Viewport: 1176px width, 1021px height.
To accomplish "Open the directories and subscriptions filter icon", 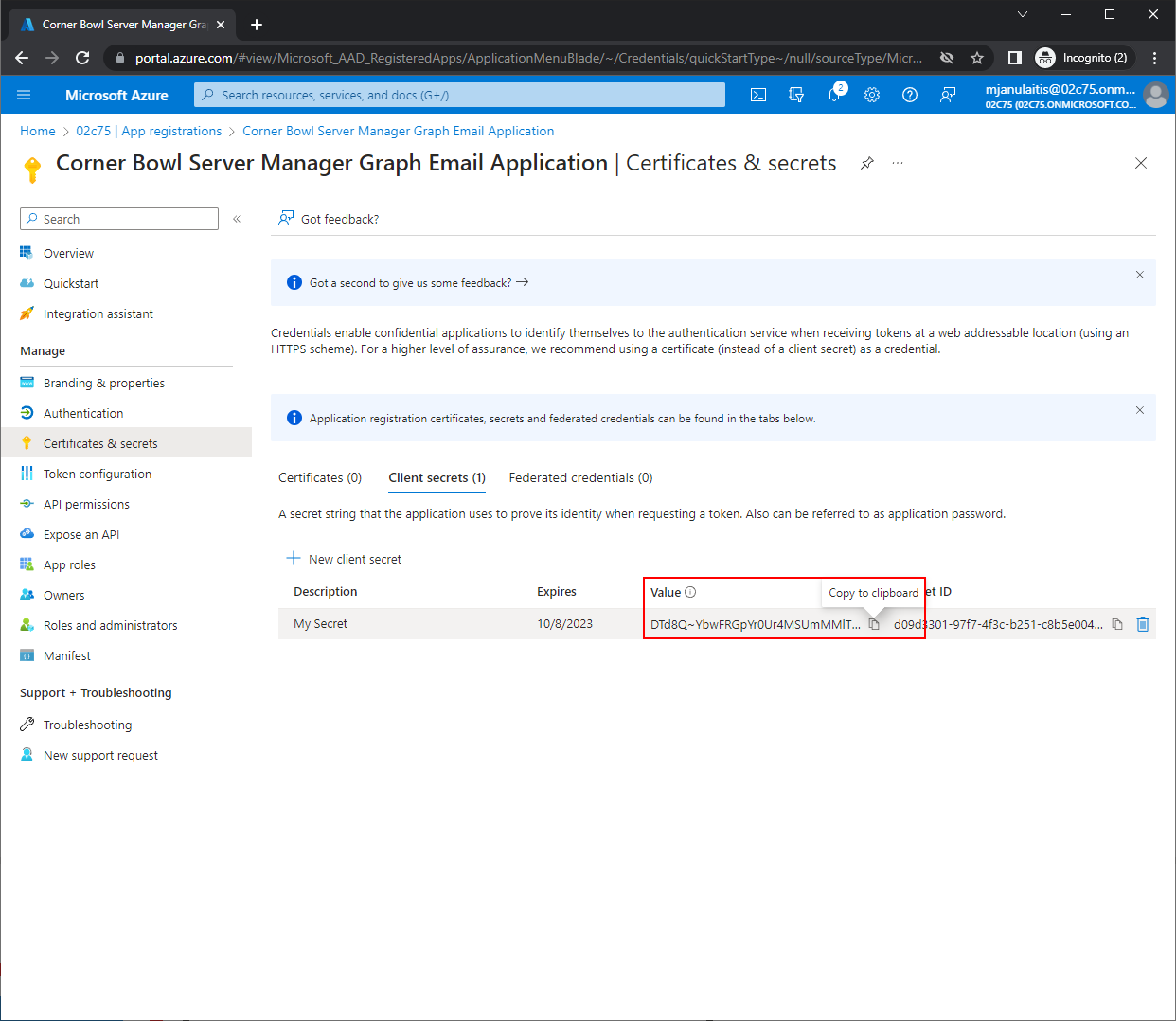I will click(796, 95).
